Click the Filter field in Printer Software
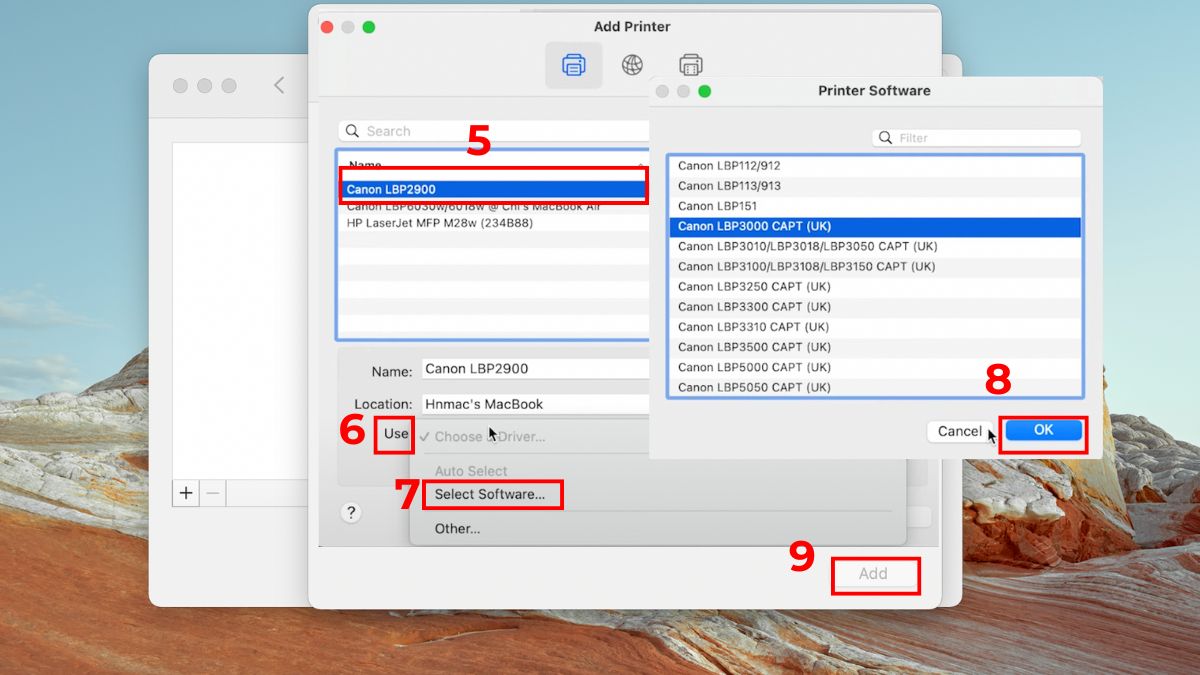Viewport: 1200px width, 675px height. pyautogui.click(x=977, y=138)
